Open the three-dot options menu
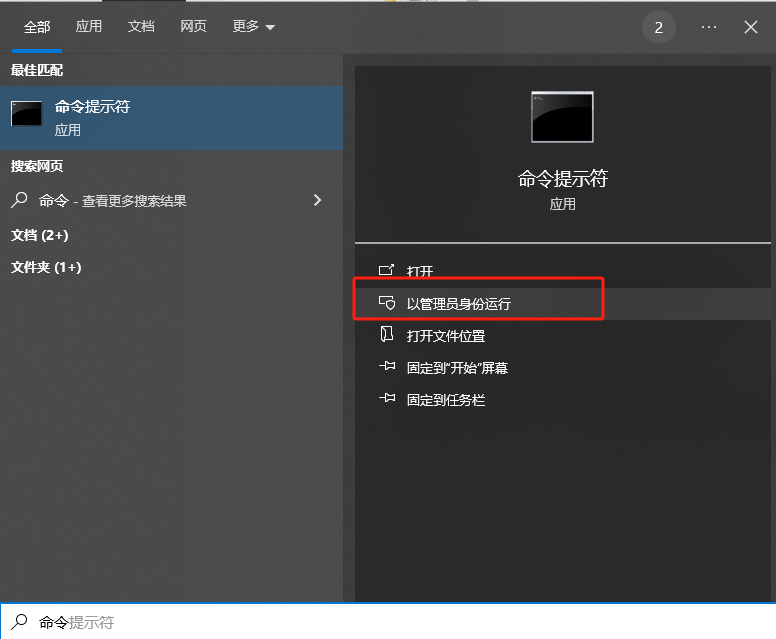This screenshot has width=776, height=639. click(x=709, y=27)
